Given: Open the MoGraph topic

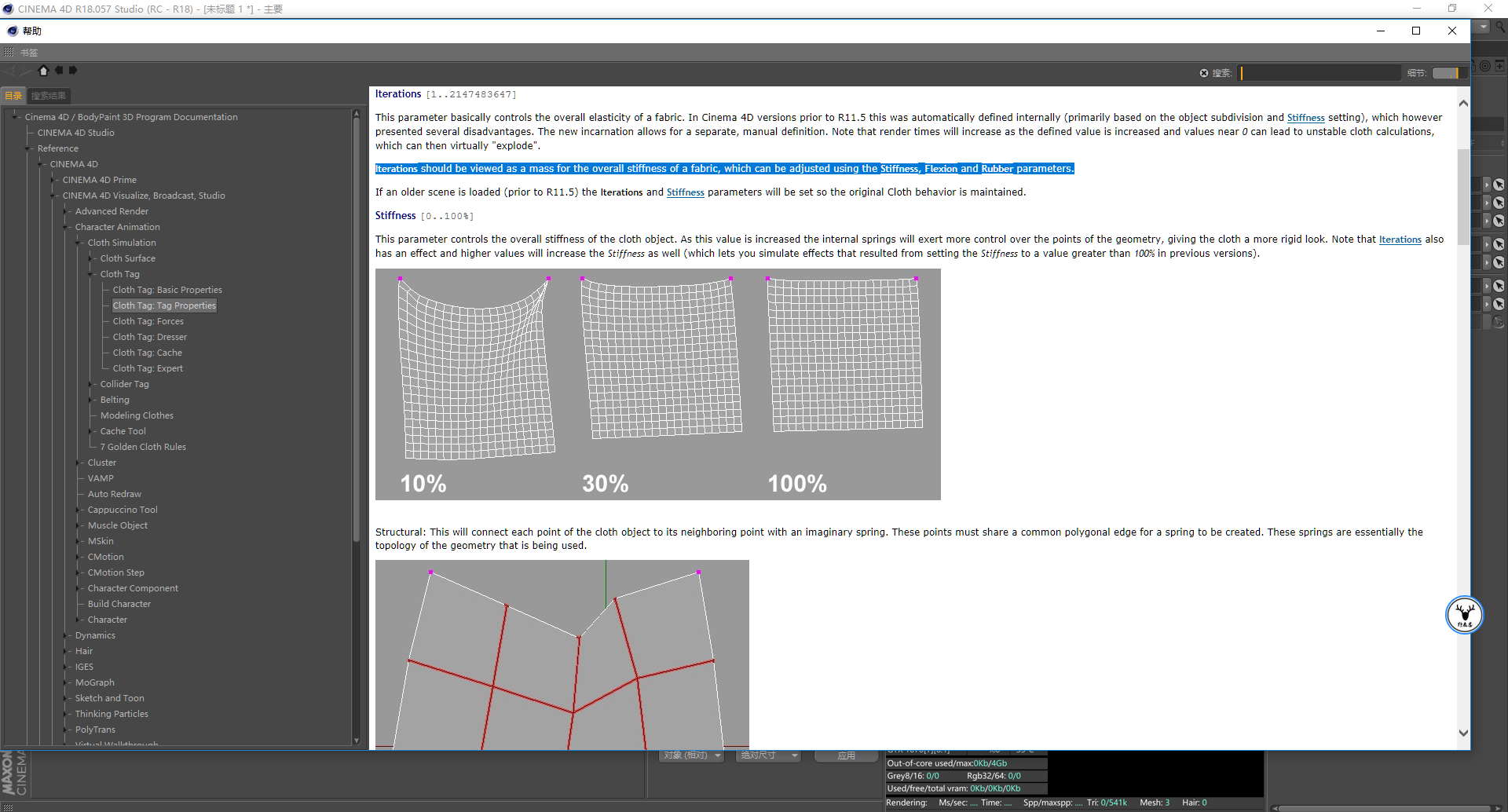Looking at the screenshot, I should (x=94, y=682).
